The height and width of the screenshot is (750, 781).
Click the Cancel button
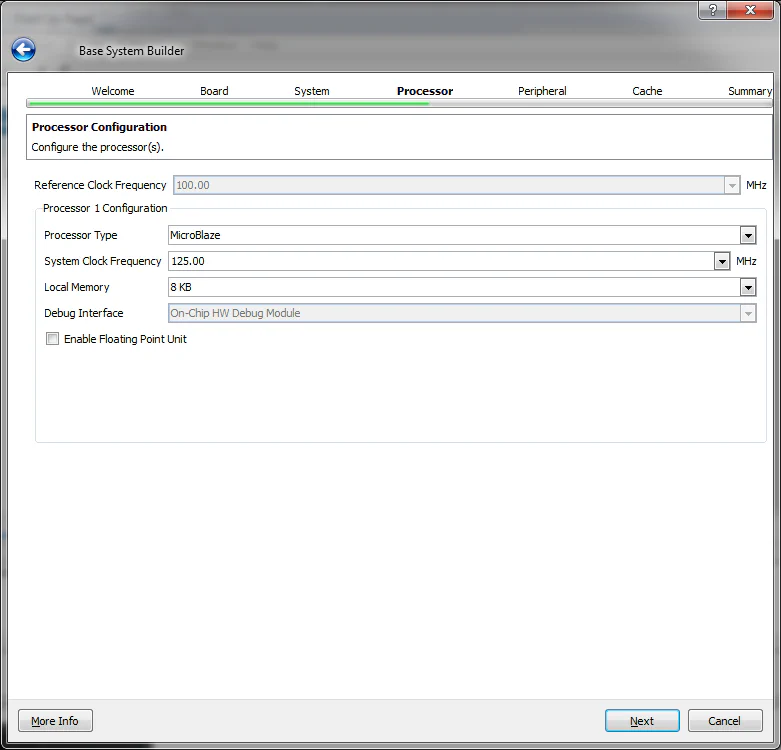coord(724,721)
